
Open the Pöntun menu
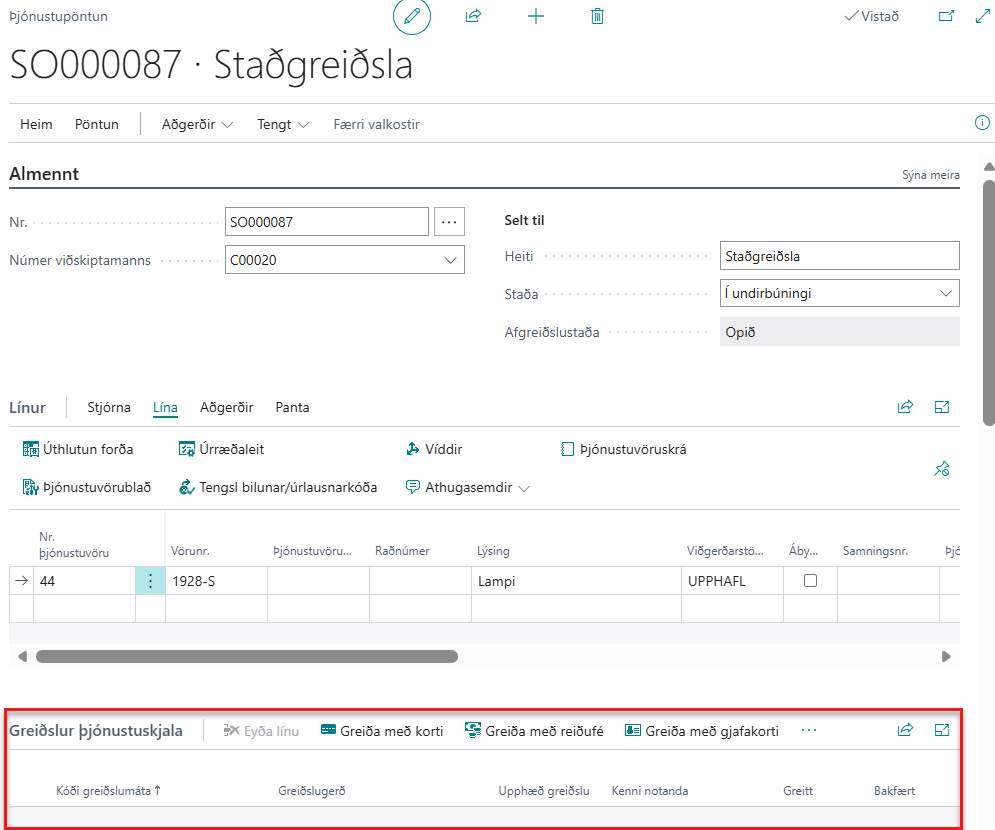pyautogui.click(x=97, y=125)
